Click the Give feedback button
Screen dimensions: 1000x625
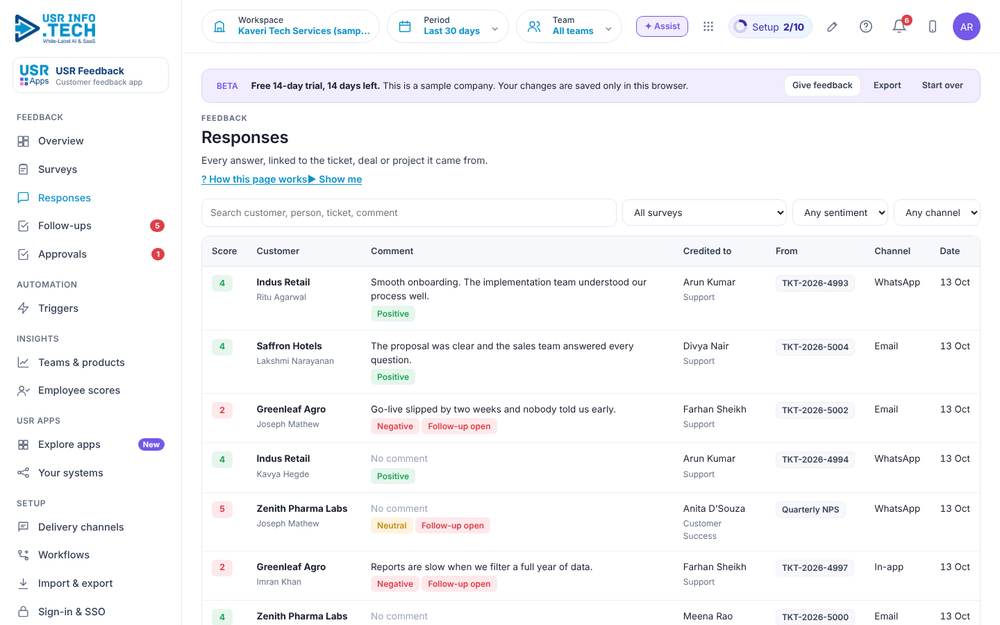(822, 85)
